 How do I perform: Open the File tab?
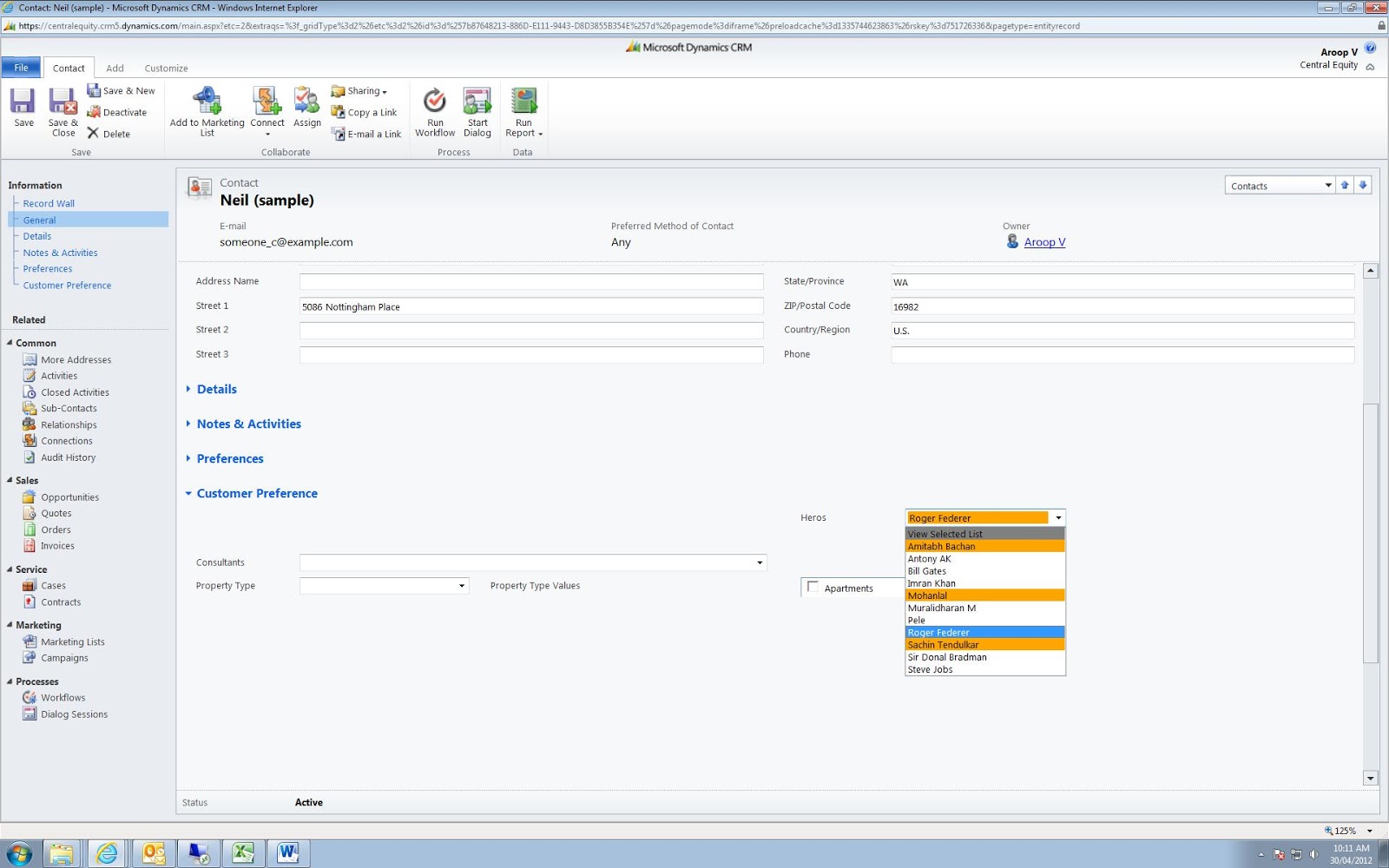[21, 68]
